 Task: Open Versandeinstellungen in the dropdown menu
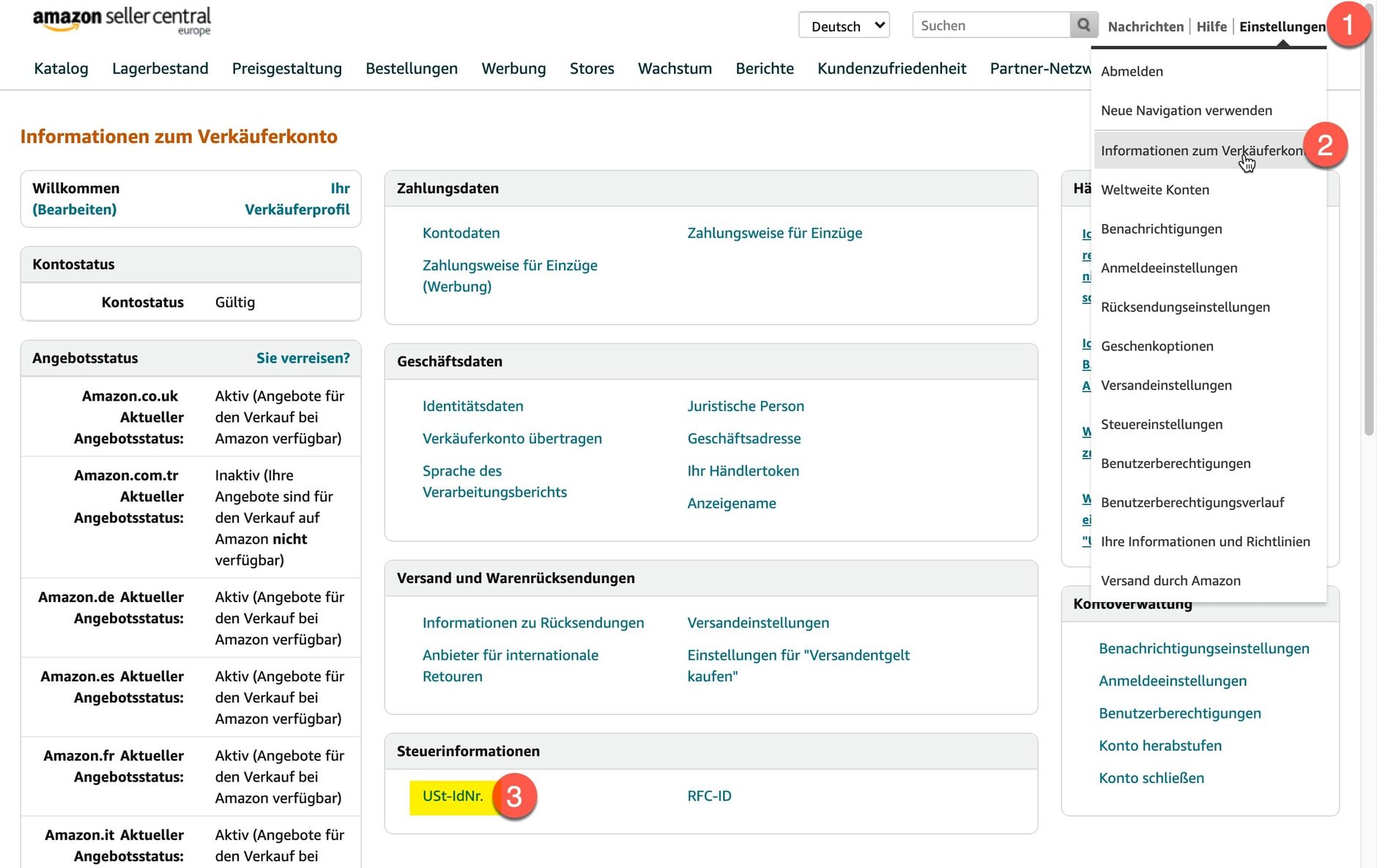[x=1166, y=385]
